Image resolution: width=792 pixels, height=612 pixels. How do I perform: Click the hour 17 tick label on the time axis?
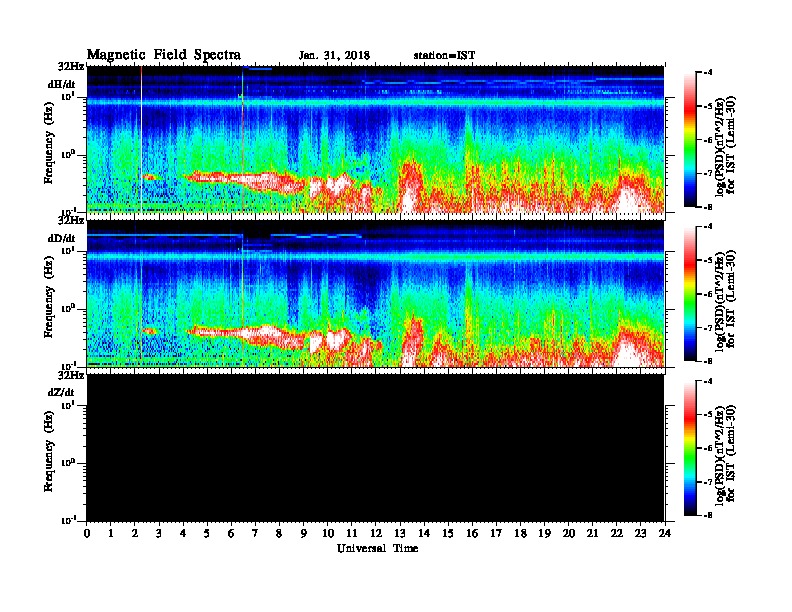pos(496,533)
